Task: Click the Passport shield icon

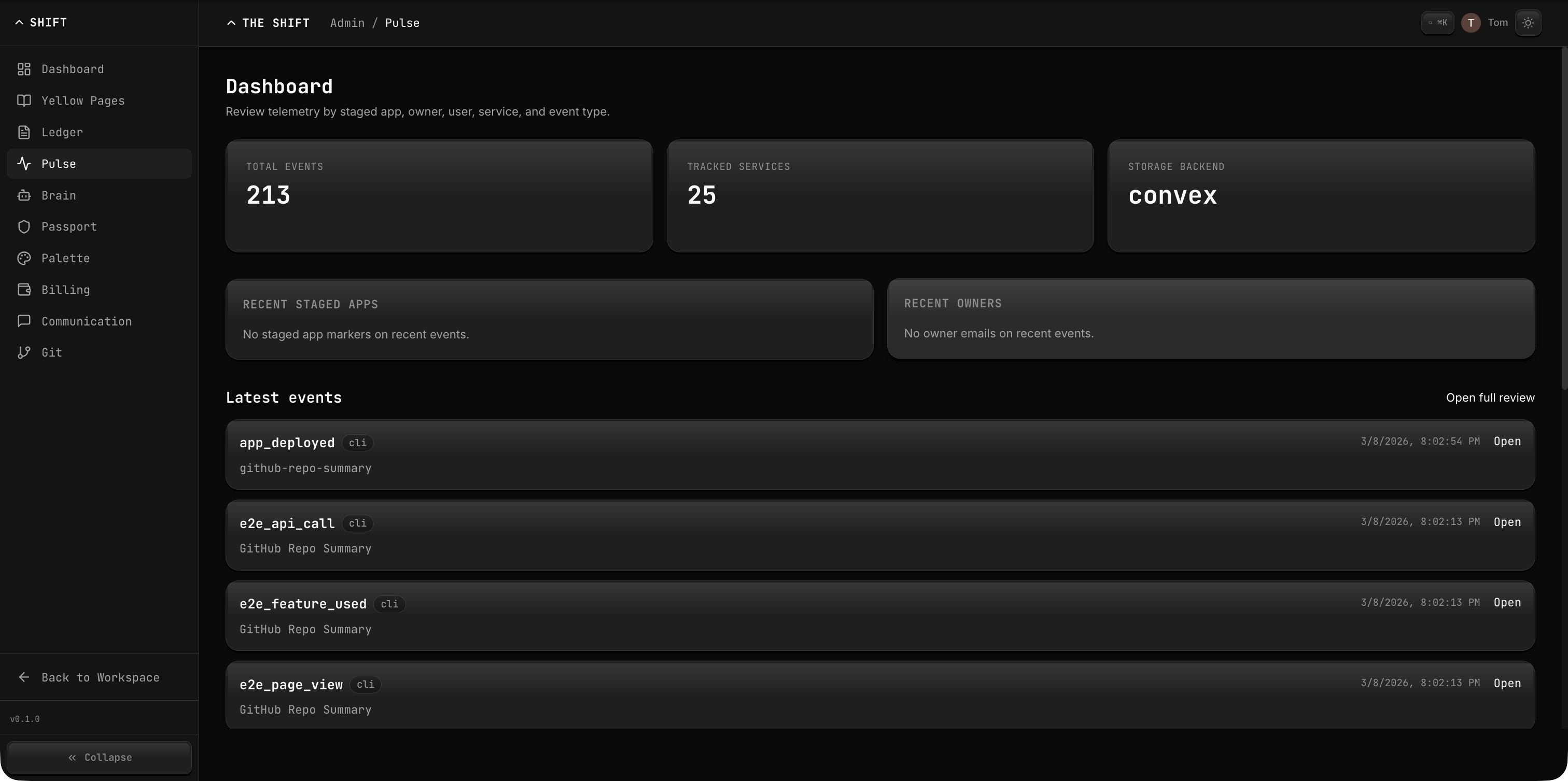Action: (x=24, y=226)
